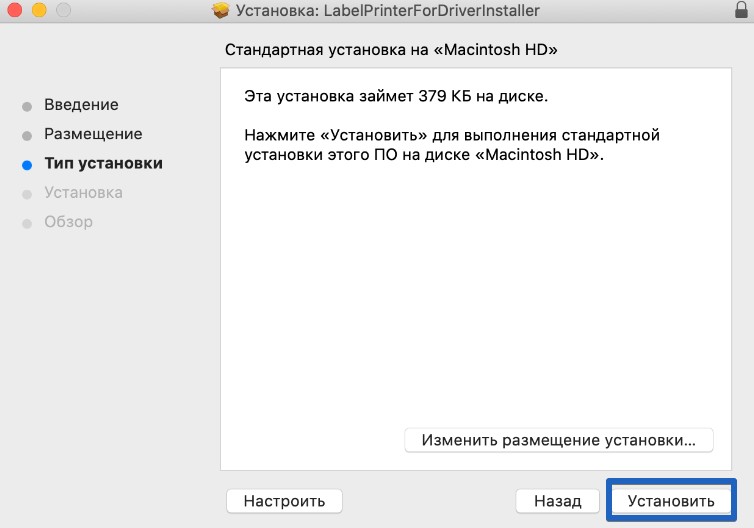Open the Настроить customization options

point(284,500)
